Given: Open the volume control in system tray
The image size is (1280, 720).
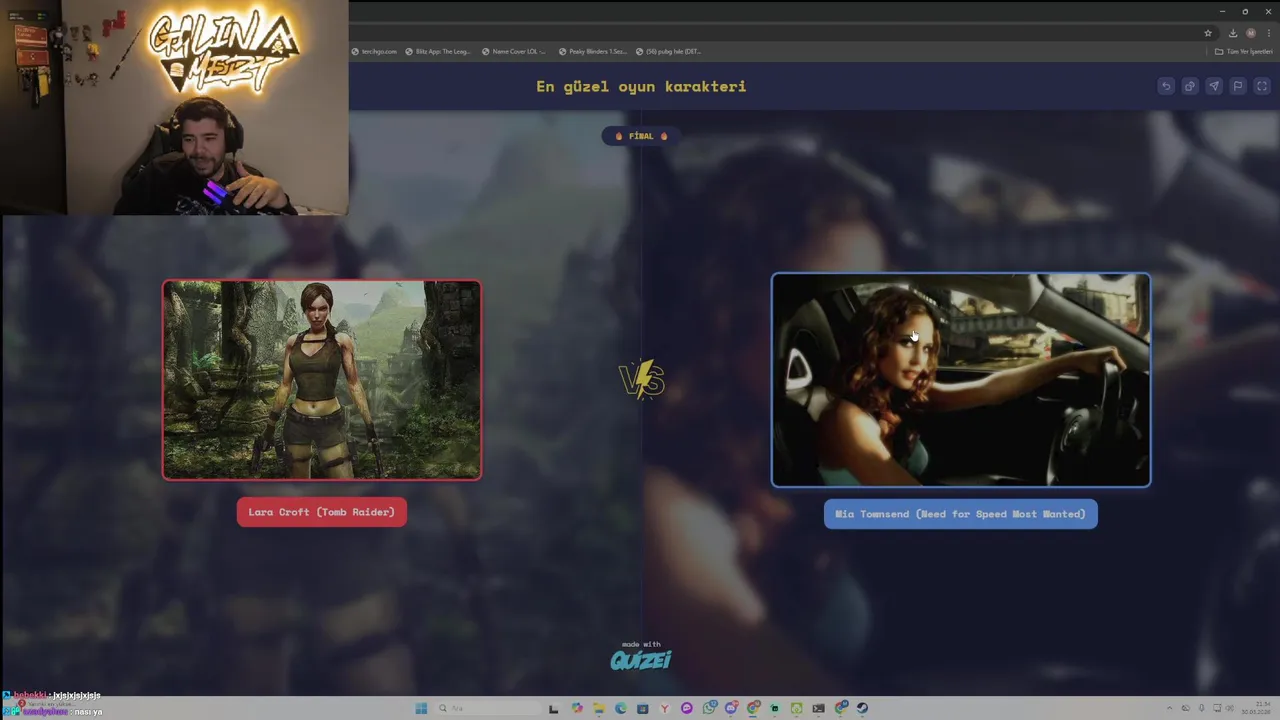Looking at the screenshot, I should (x=1230, y=708).
